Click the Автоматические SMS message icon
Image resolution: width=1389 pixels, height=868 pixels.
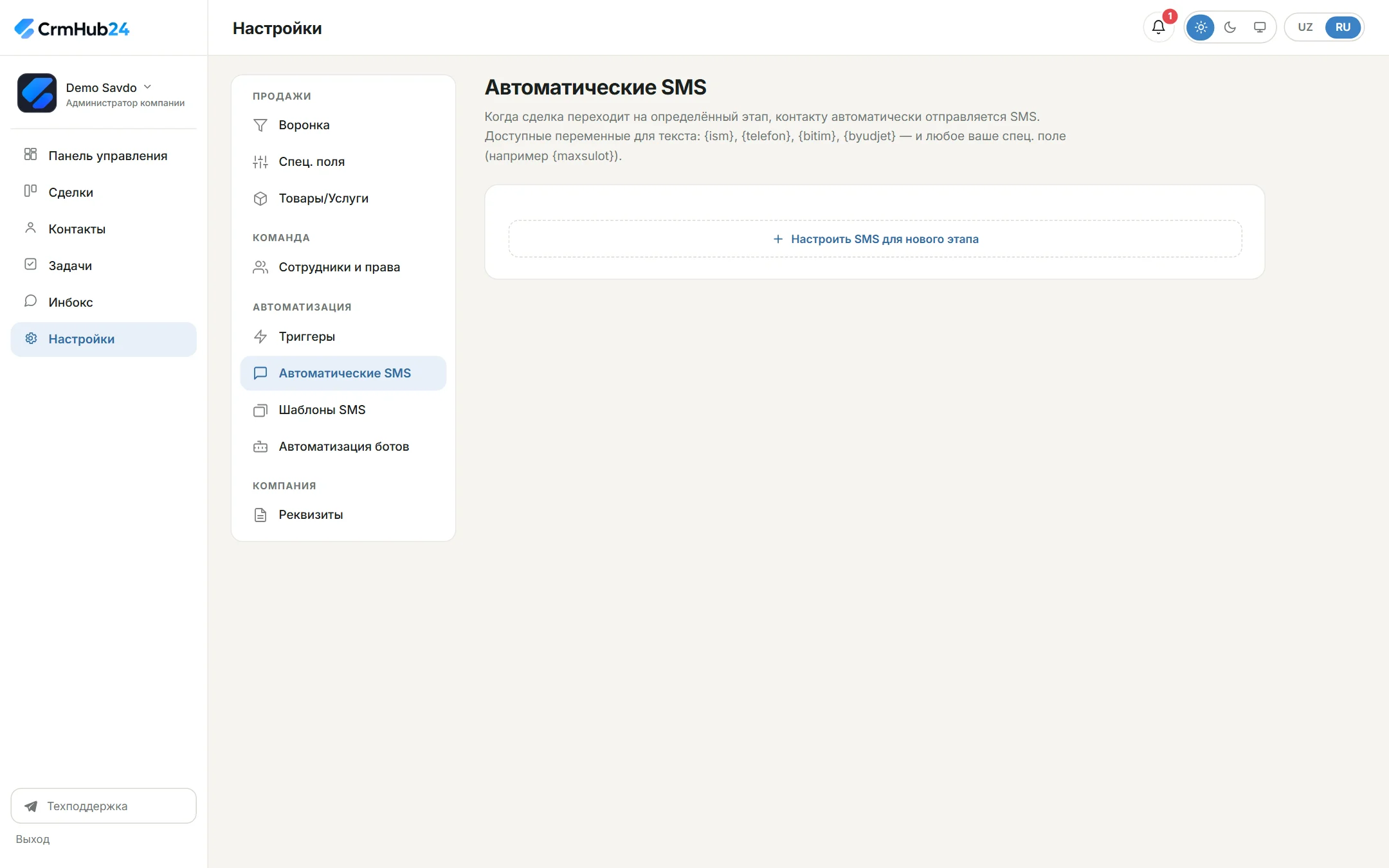[x=260, y=373]
